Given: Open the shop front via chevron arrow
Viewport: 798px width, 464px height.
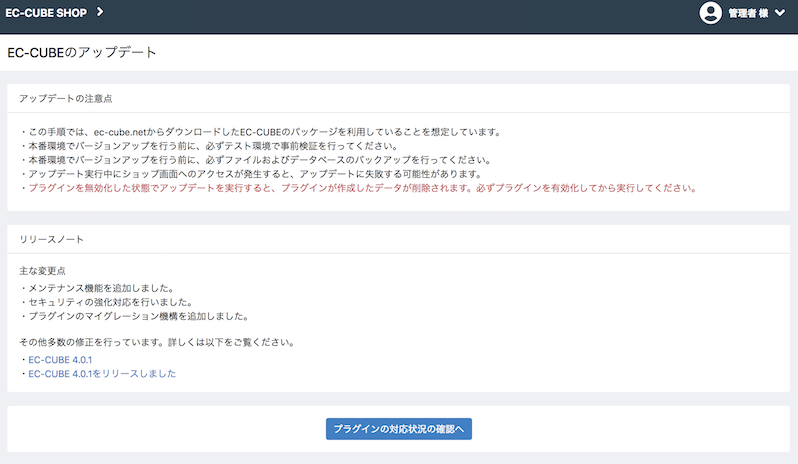Looking at the screenshot, I should [100, 12].
